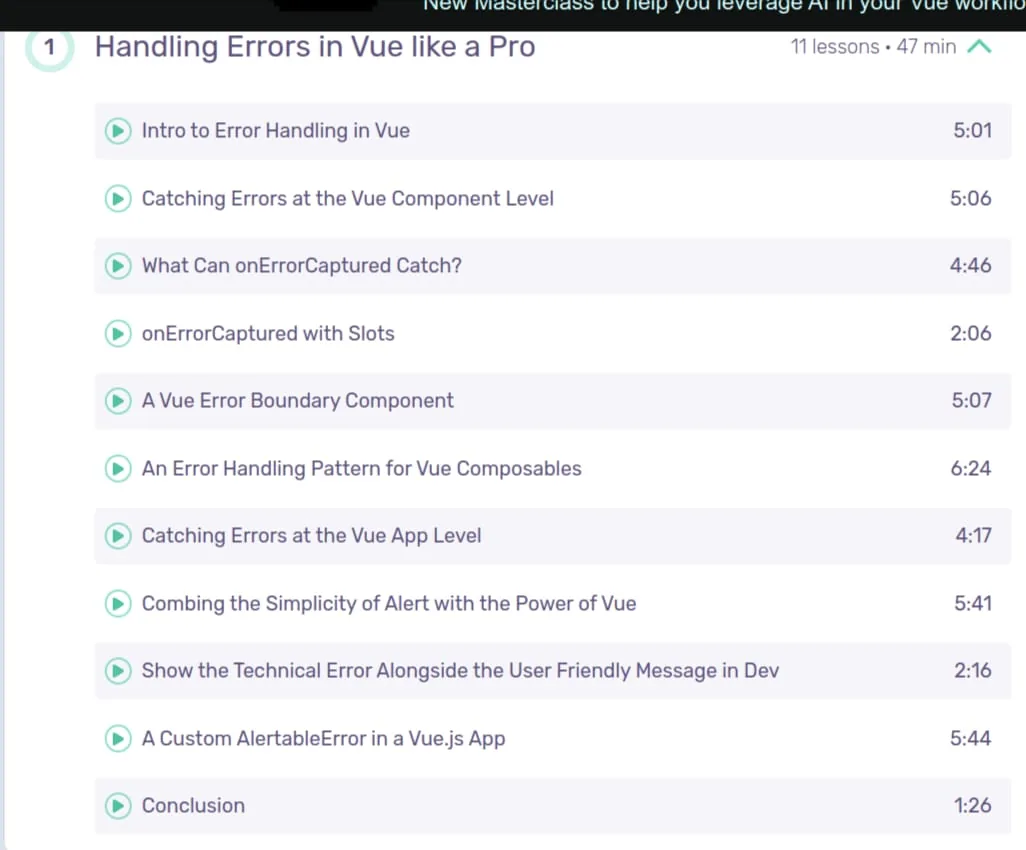
Task: Open 'An Error Handling Pattern for Vue Composables'
Action: point(553,469)
